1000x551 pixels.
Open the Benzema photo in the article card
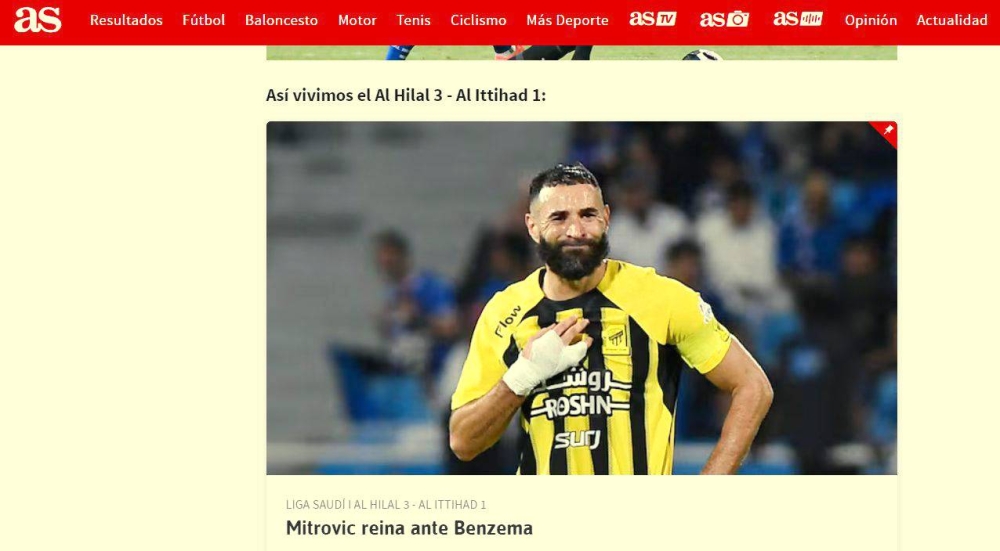tap(582, 298)
